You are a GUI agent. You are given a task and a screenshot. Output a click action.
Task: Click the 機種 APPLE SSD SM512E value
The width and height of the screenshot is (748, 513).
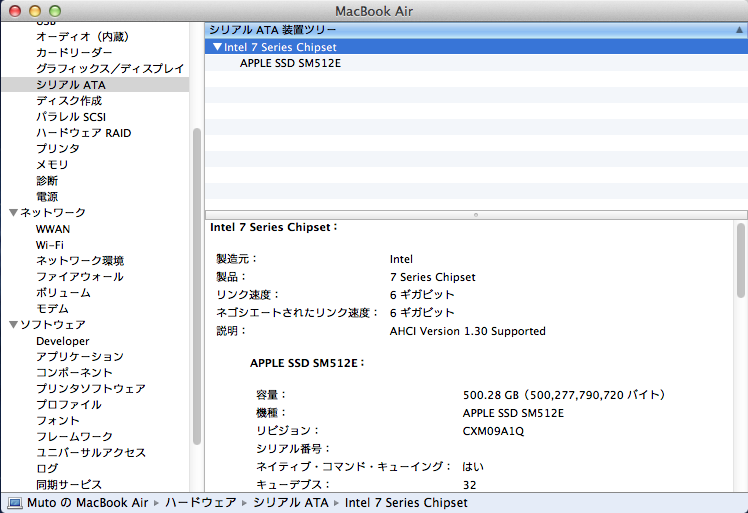513,413
